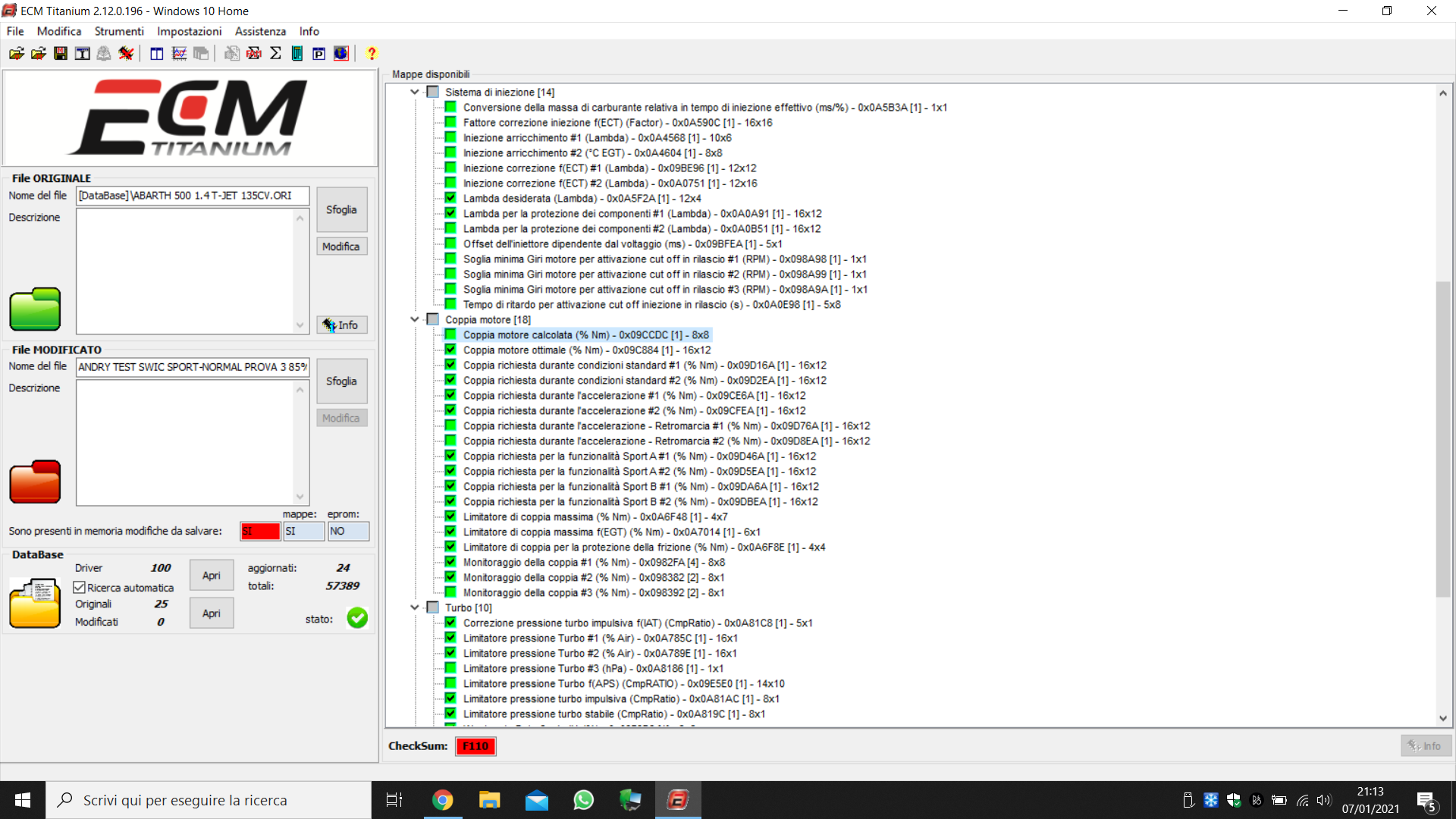Open File Explorer from taskbar
1456x819 pixels.
pyautogui.click(x=489, y=800)
